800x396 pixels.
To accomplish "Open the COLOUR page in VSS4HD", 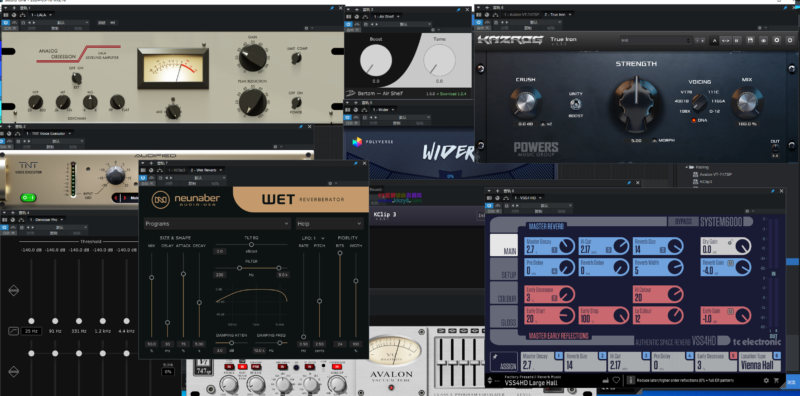I will point(504,293).
